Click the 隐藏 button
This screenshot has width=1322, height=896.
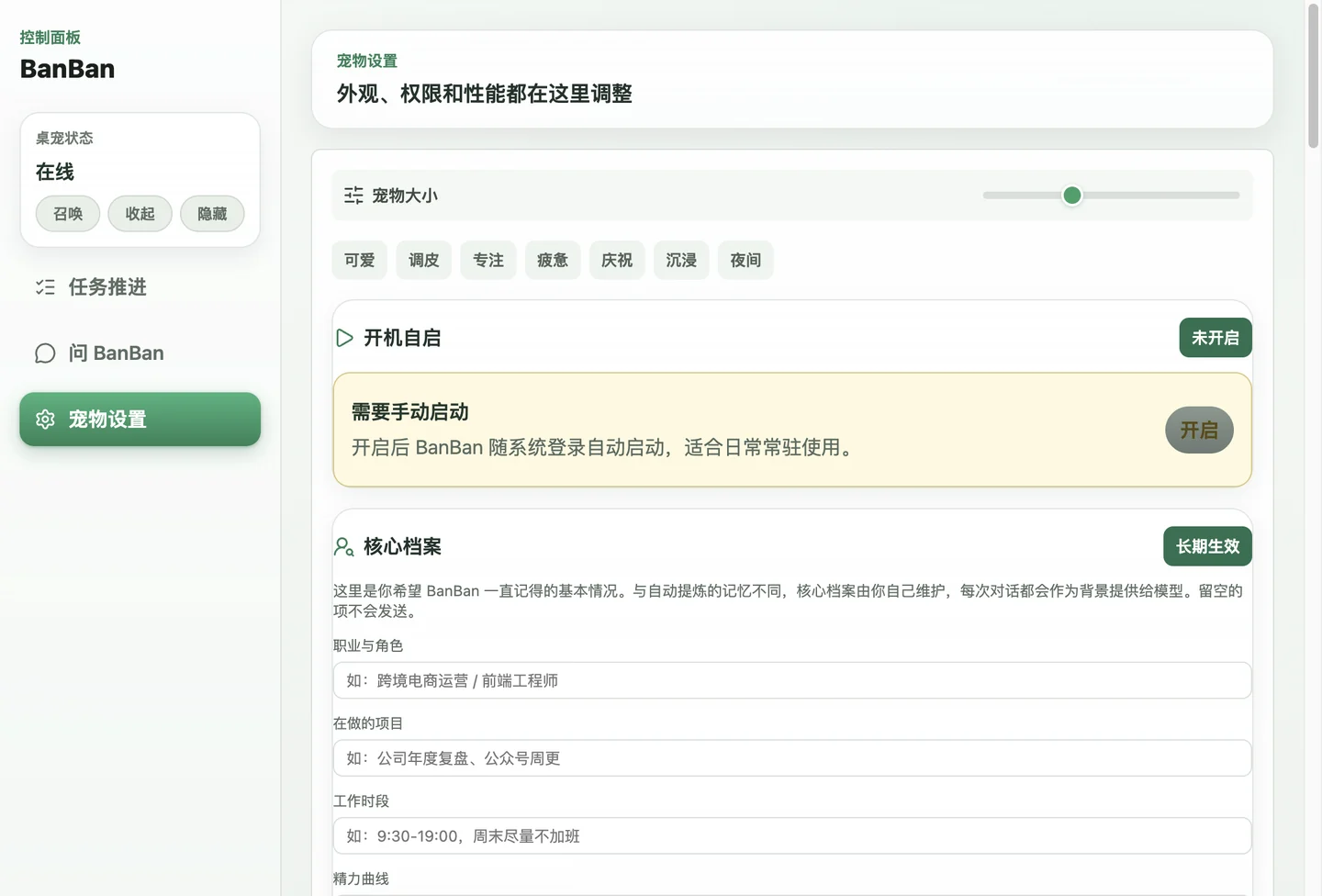[x=212, y=214]
